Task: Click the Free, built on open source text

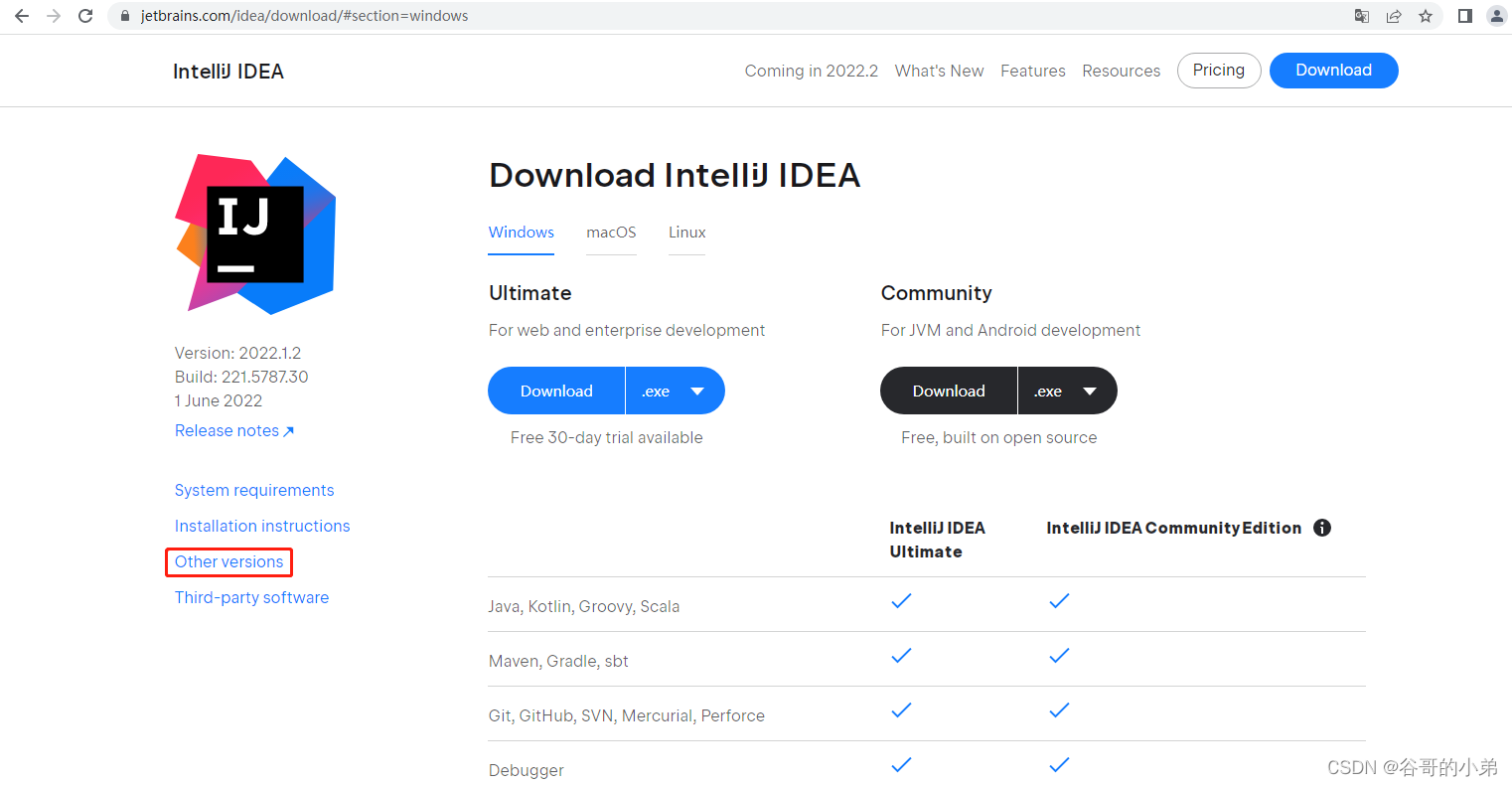Action: pyautogui.click(x=999, y=437)
